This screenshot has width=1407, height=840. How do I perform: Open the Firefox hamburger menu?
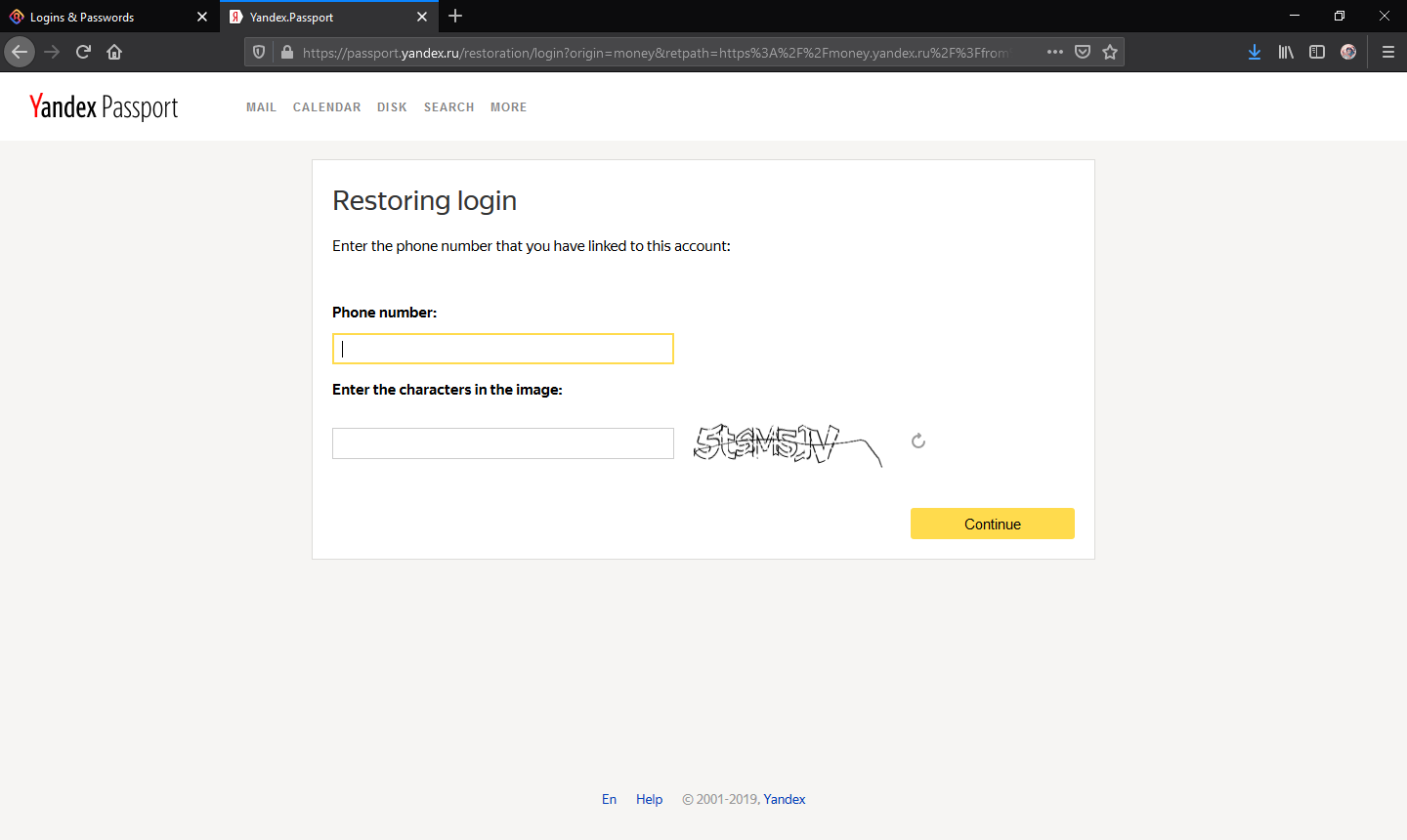(x=1387, y=52)
